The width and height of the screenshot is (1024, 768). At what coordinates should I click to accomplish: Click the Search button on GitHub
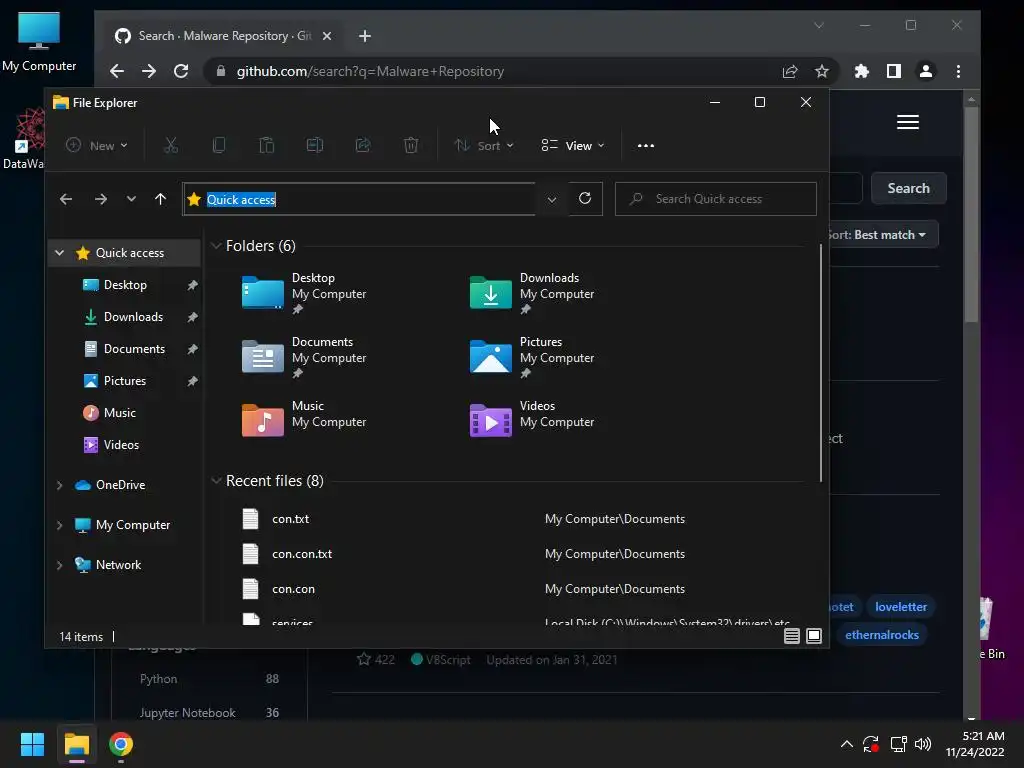pos(908,188)
